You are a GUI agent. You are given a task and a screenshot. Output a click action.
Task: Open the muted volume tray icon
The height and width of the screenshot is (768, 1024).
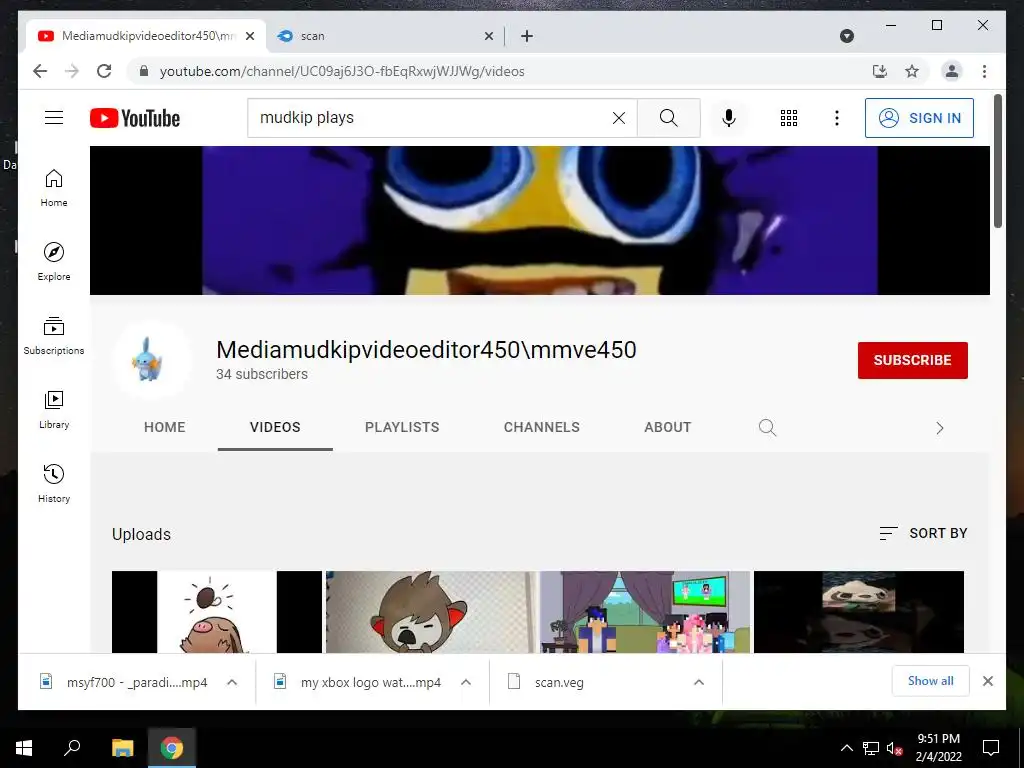pos(894,748)
